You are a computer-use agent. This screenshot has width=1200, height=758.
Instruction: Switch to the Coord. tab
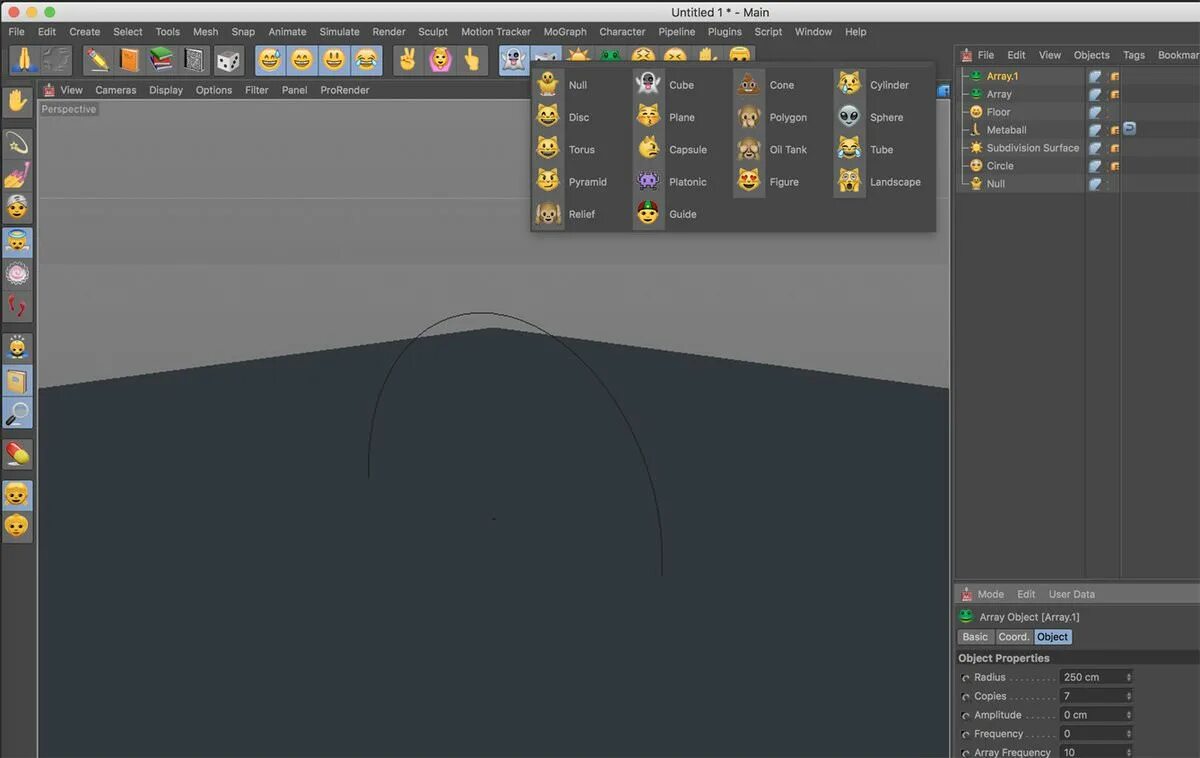(x=1014, y=637)
